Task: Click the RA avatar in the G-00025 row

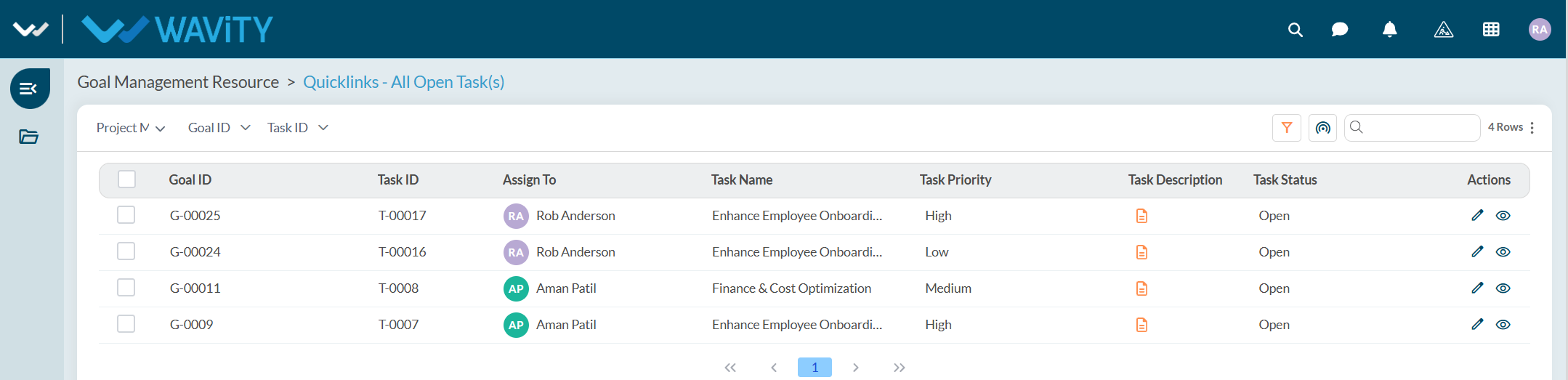Action: click(x=516, y=216)
